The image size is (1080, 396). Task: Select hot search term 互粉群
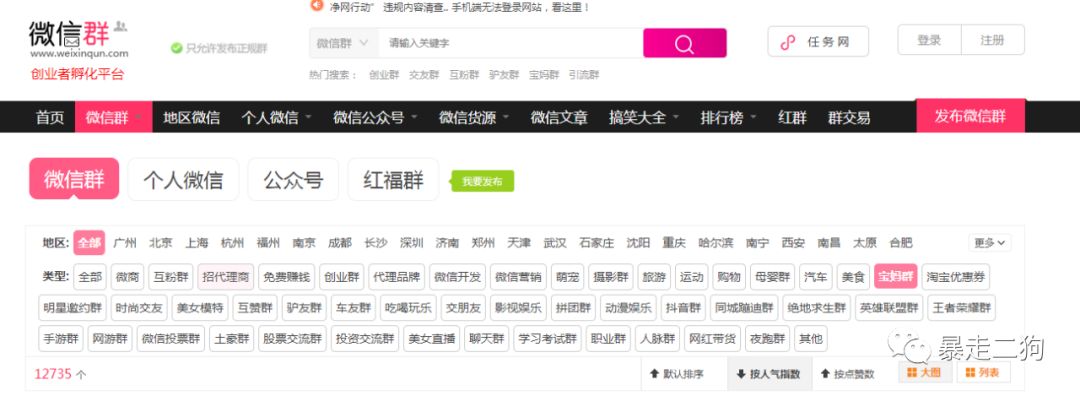click(x=464, y=75)
